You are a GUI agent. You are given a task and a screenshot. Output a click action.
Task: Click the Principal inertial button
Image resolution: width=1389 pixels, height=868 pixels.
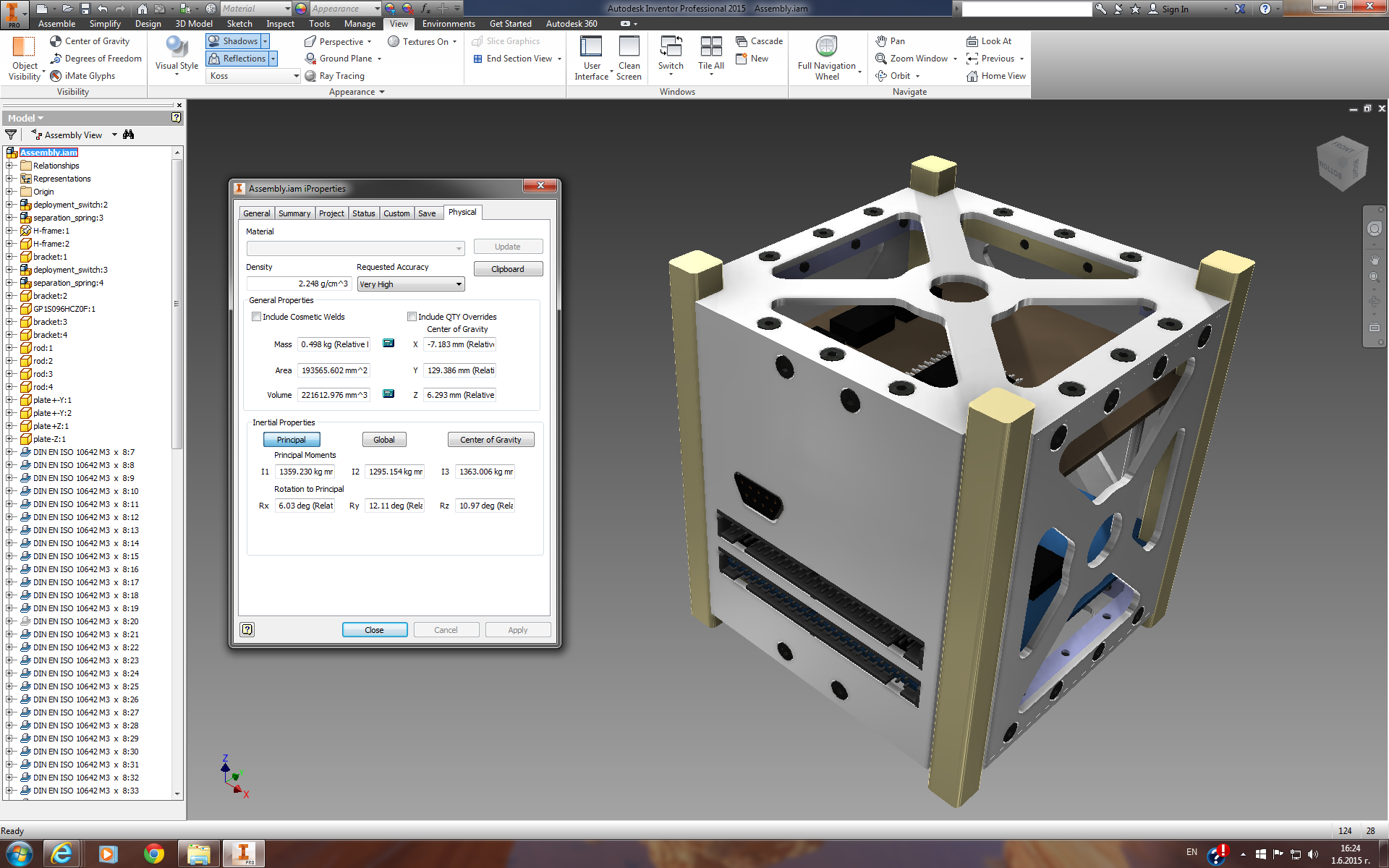[292, 440]
